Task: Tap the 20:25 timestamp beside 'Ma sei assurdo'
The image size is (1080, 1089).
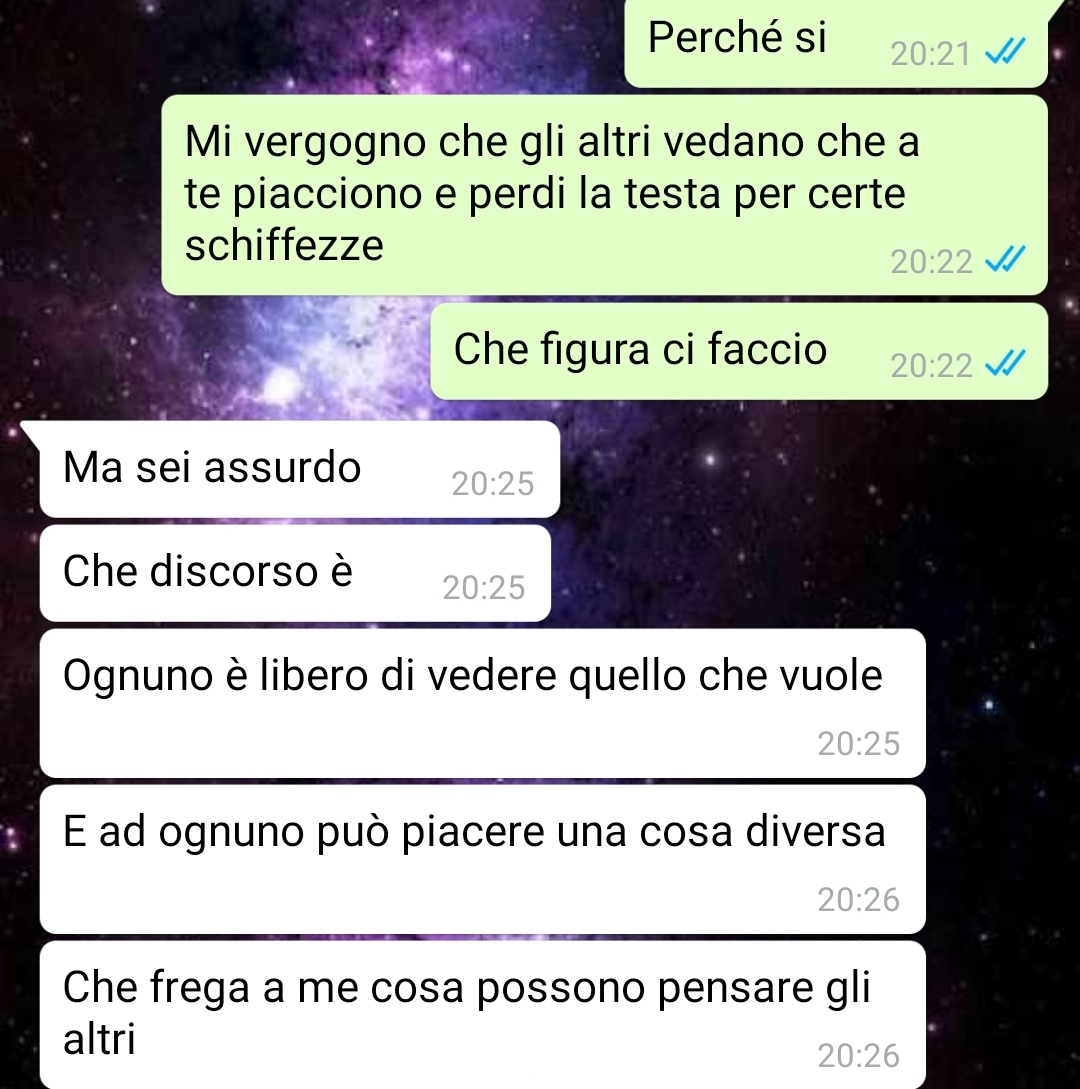Action: (x=492, y=483)
